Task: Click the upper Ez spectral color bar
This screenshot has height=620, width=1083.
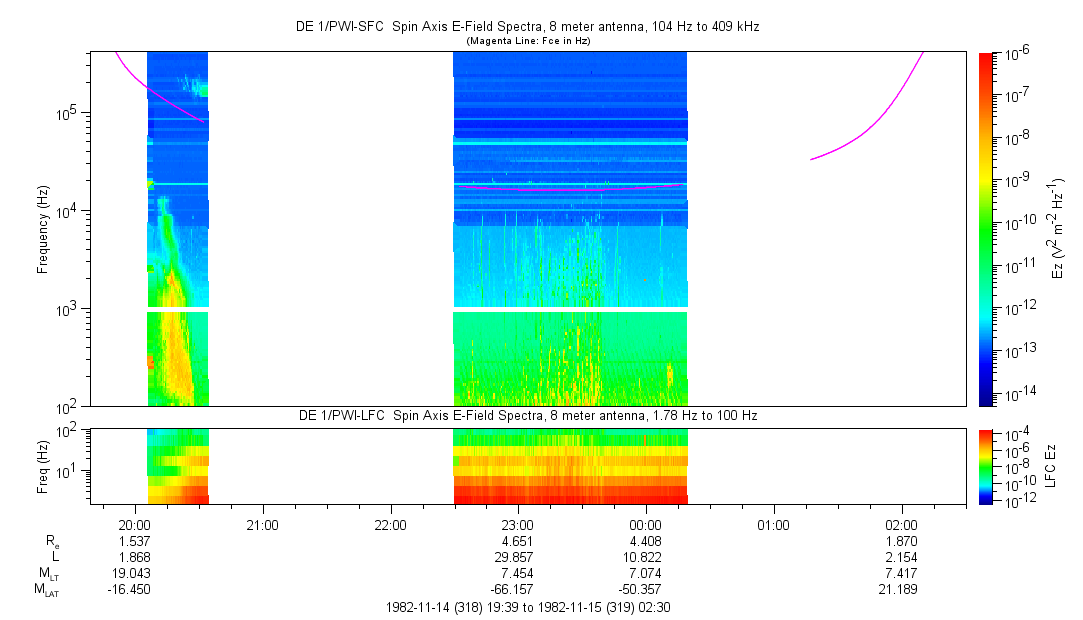Action: [x=986, y=228]
